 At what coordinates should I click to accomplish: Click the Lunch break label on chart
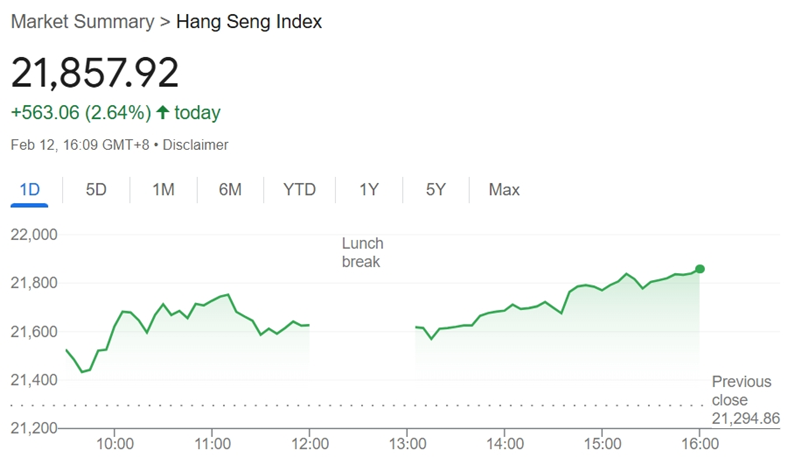362,252
